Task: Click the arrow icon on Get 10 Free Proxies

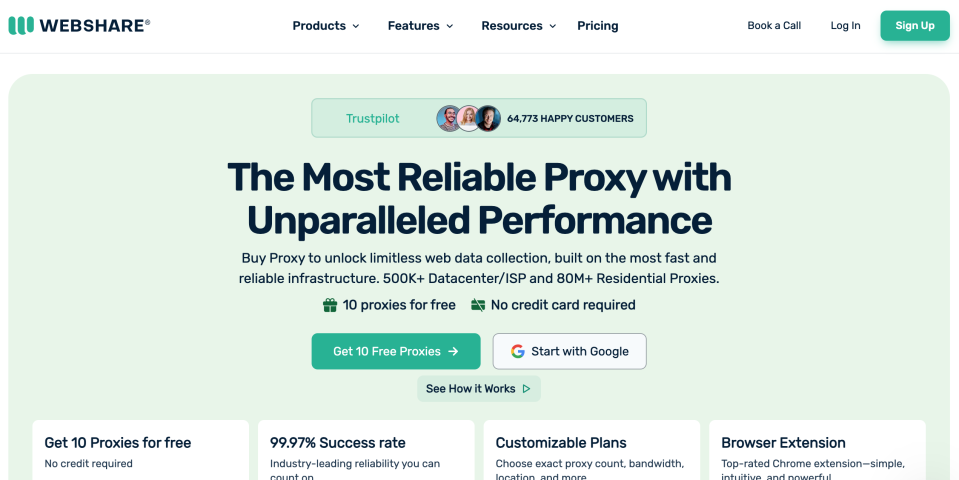Action: tap(453, 351)
